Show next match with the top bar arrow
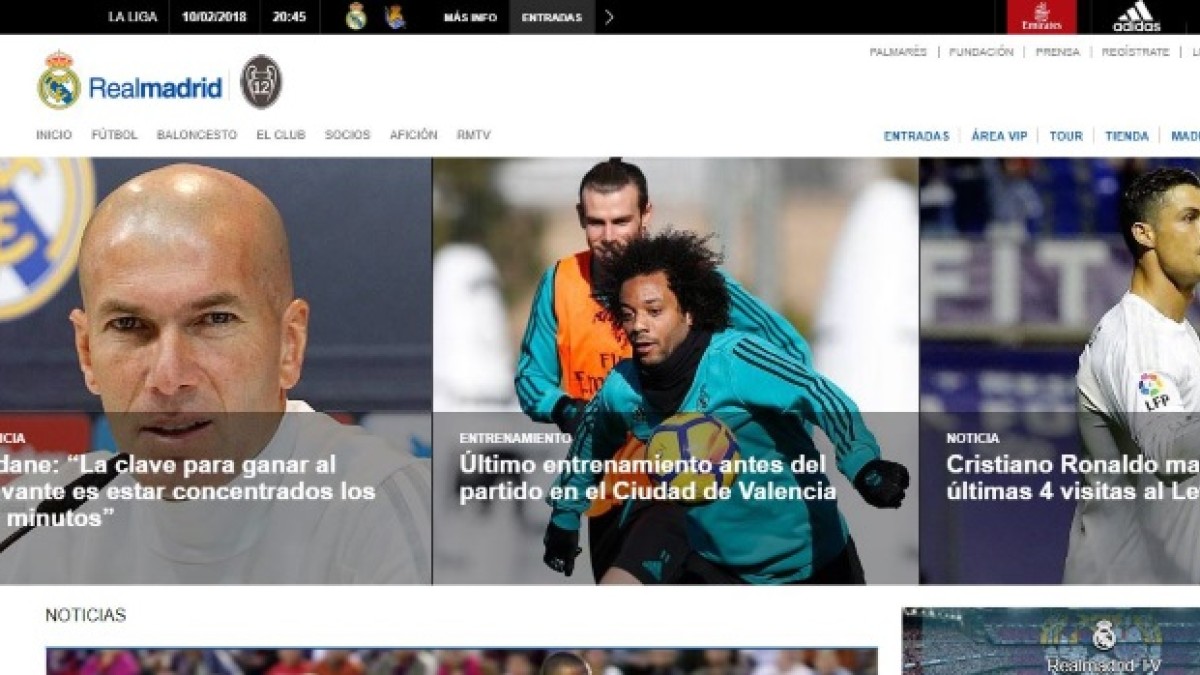Viewport: 1200px width, 675px height. click(609, 17)
